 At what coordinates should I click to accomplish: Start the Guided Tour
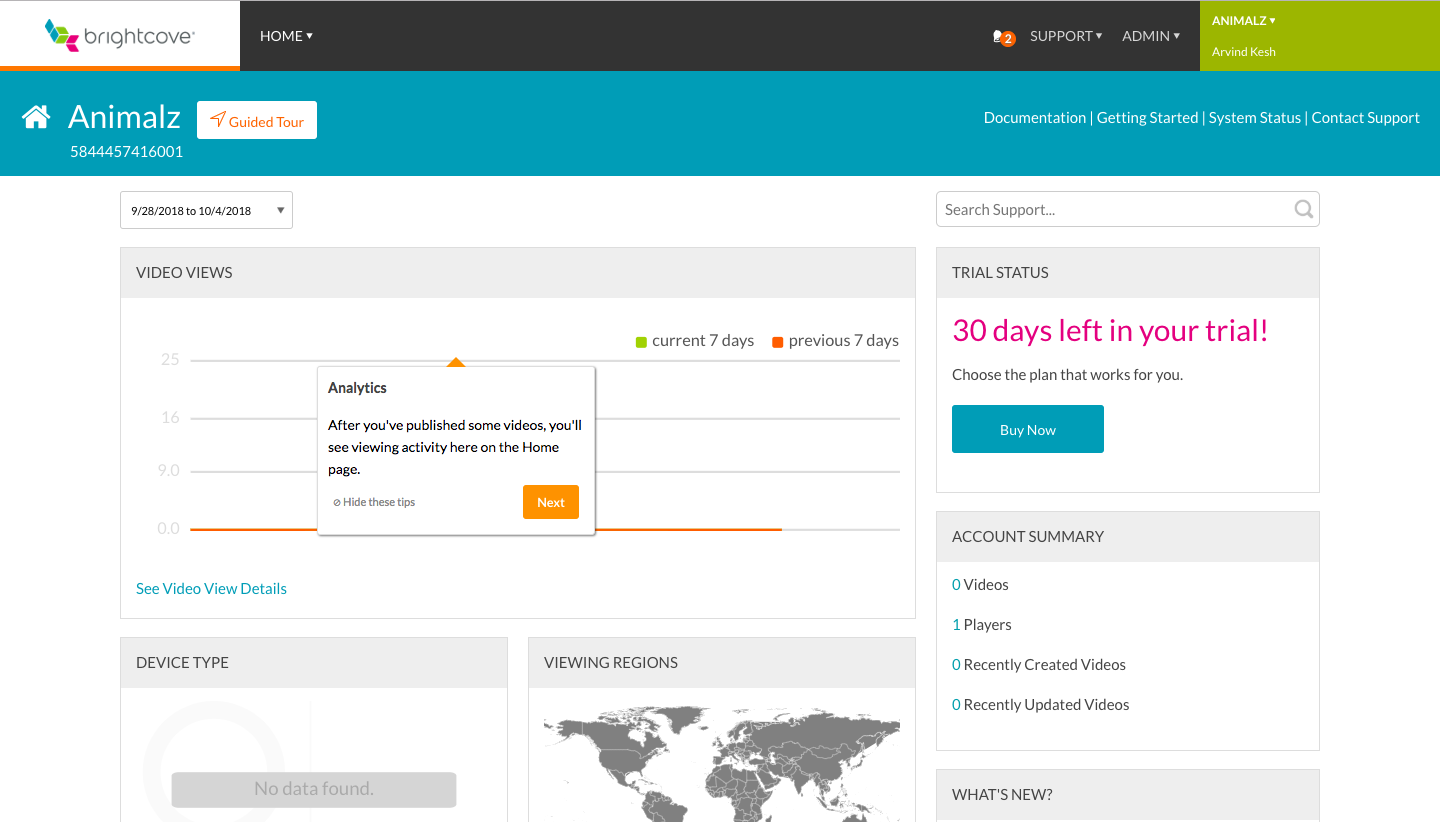257,121
